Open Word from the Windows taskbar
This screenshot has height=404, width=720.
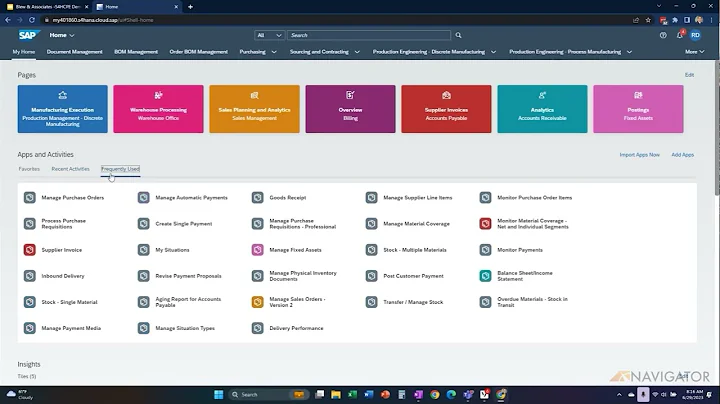pyautogui.click(x=369, y=394)
